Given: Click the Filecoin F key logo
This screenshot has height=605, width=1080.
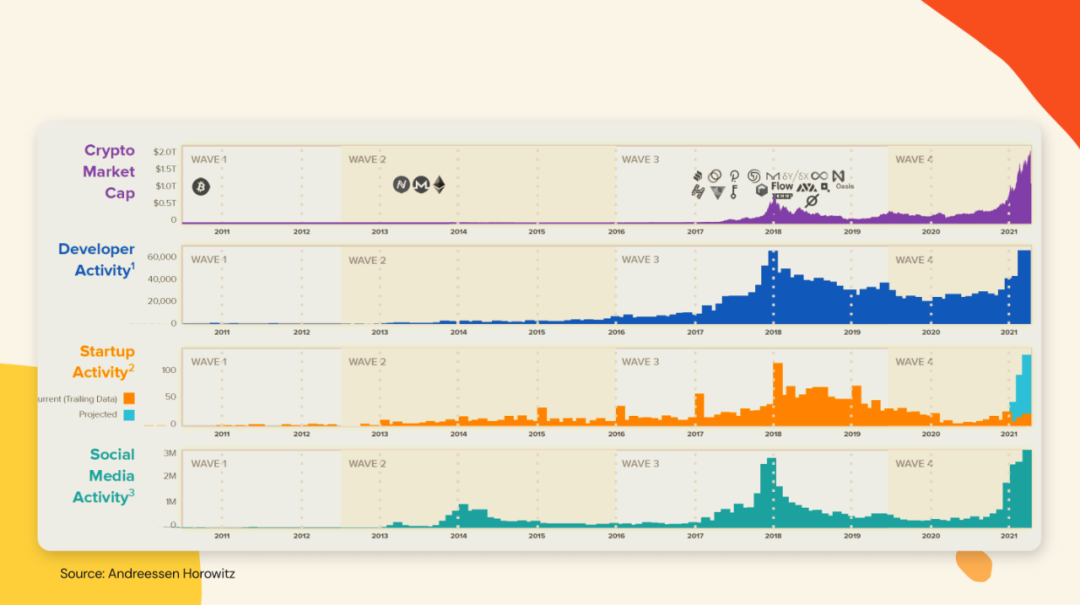Looking at the screenshot, I should 734,192.
